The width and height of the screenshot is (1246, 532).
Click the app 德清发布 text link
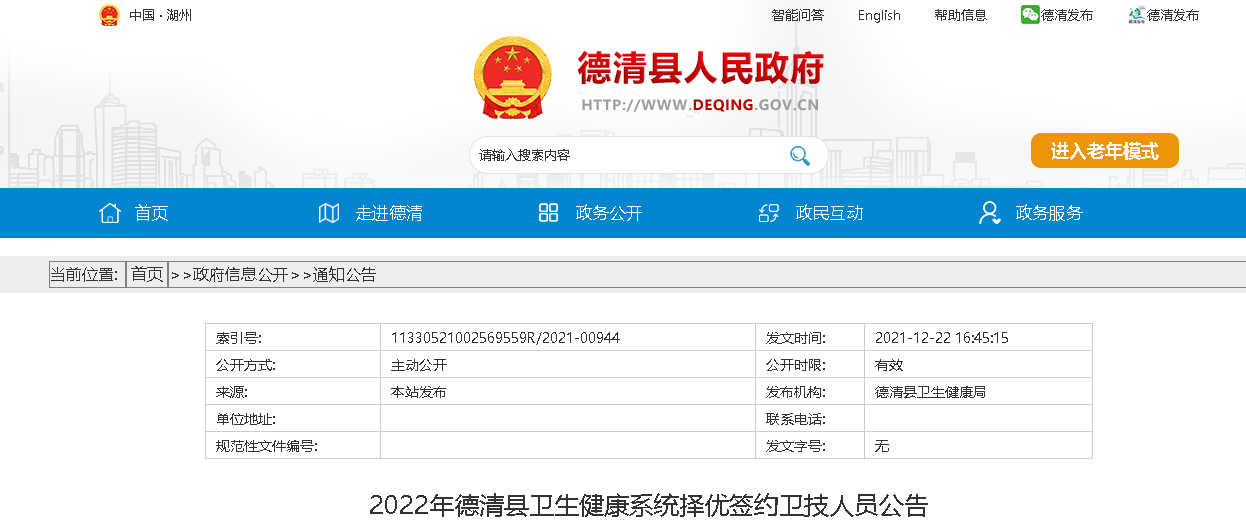point(1173,15)
